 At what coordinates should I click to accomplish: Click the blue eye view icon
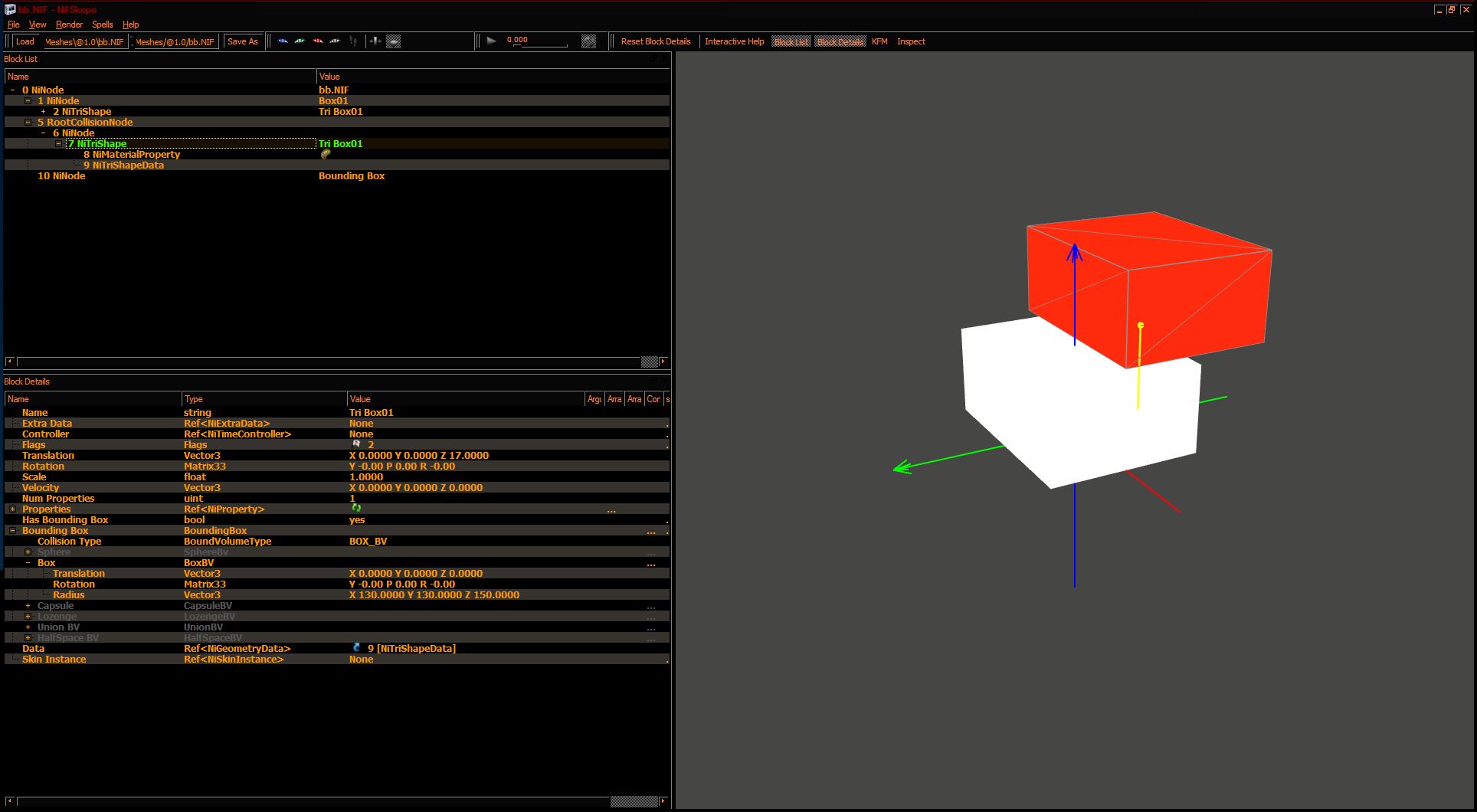[x=283, y=41]
